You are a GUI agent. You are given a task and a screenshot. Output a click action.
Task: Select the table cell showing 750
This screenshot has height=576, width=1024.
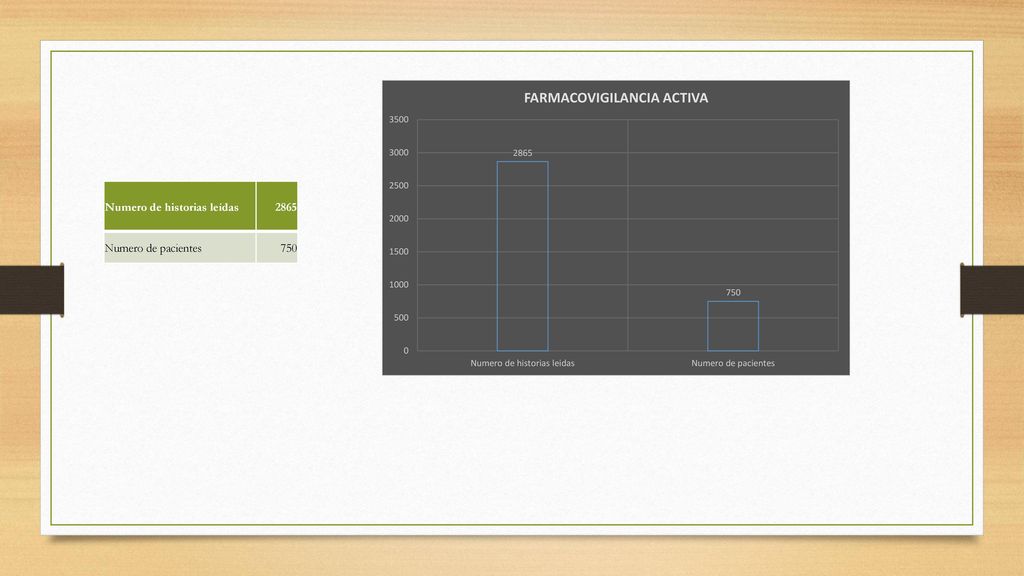click(277, 248)
